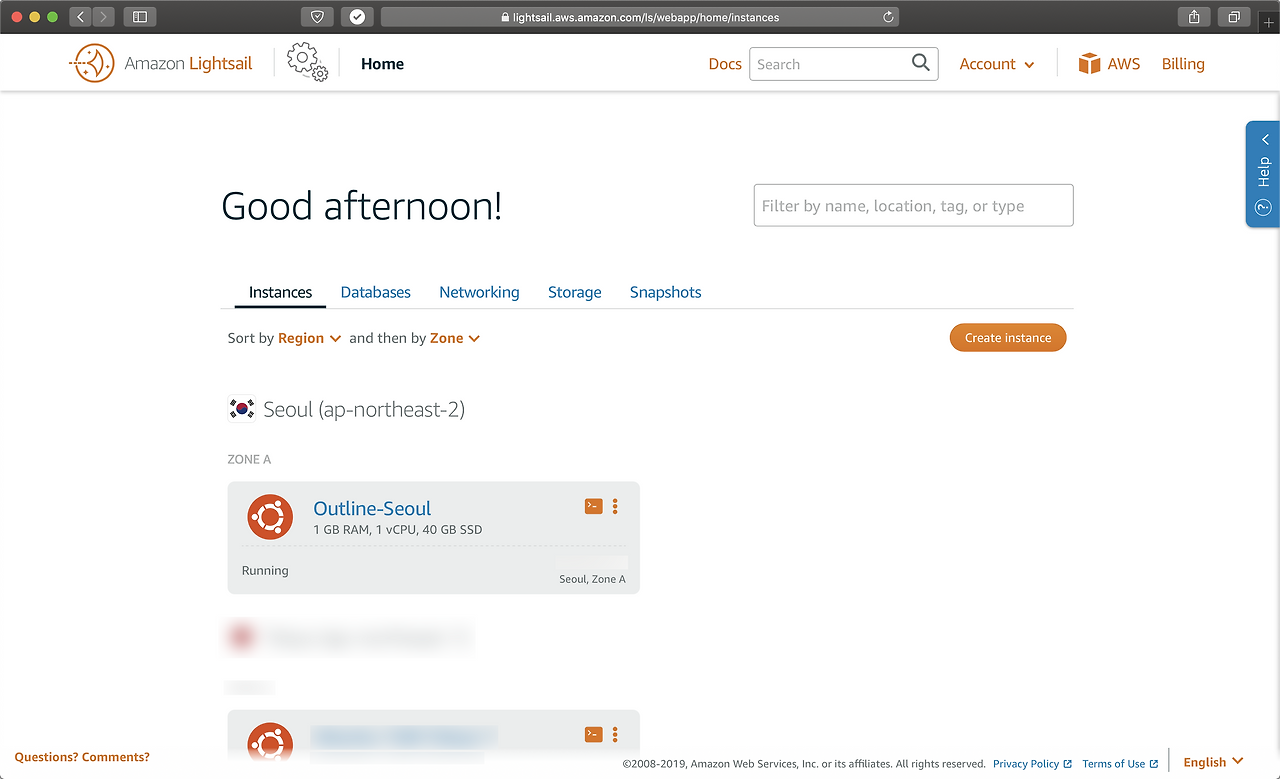
Task: Open browser terminal for Outline-Seoul
Action: 594,506
